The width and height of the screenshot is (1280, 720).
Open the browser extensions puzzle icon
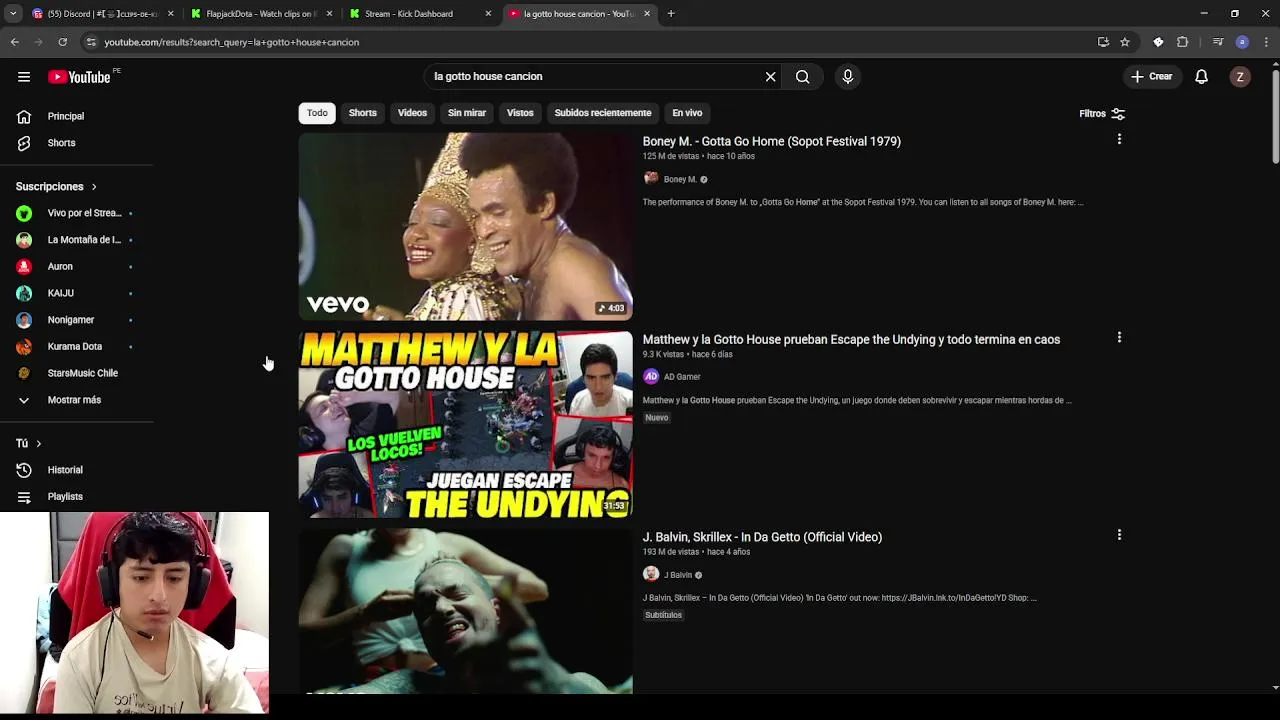pyautogui.click(x=1182, y=42)
